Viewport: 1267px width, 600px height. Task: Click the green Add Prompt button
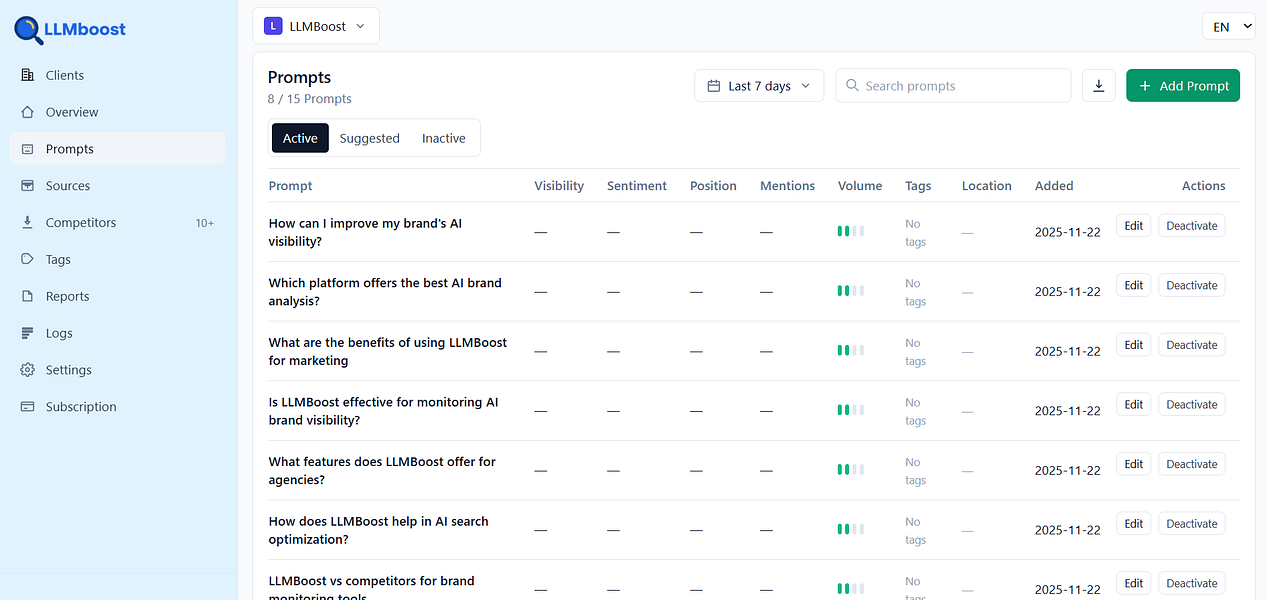pos(1183,86)
